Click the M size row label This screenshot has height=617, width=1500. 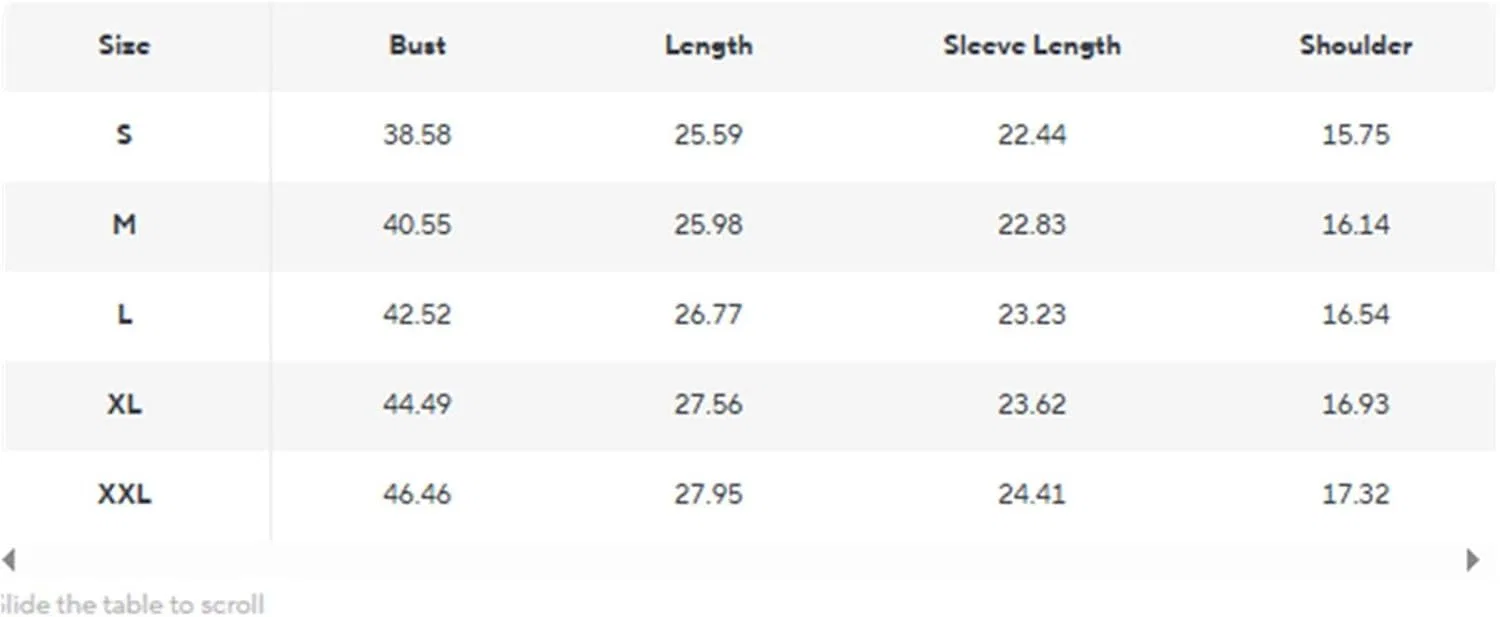[124, 224]
